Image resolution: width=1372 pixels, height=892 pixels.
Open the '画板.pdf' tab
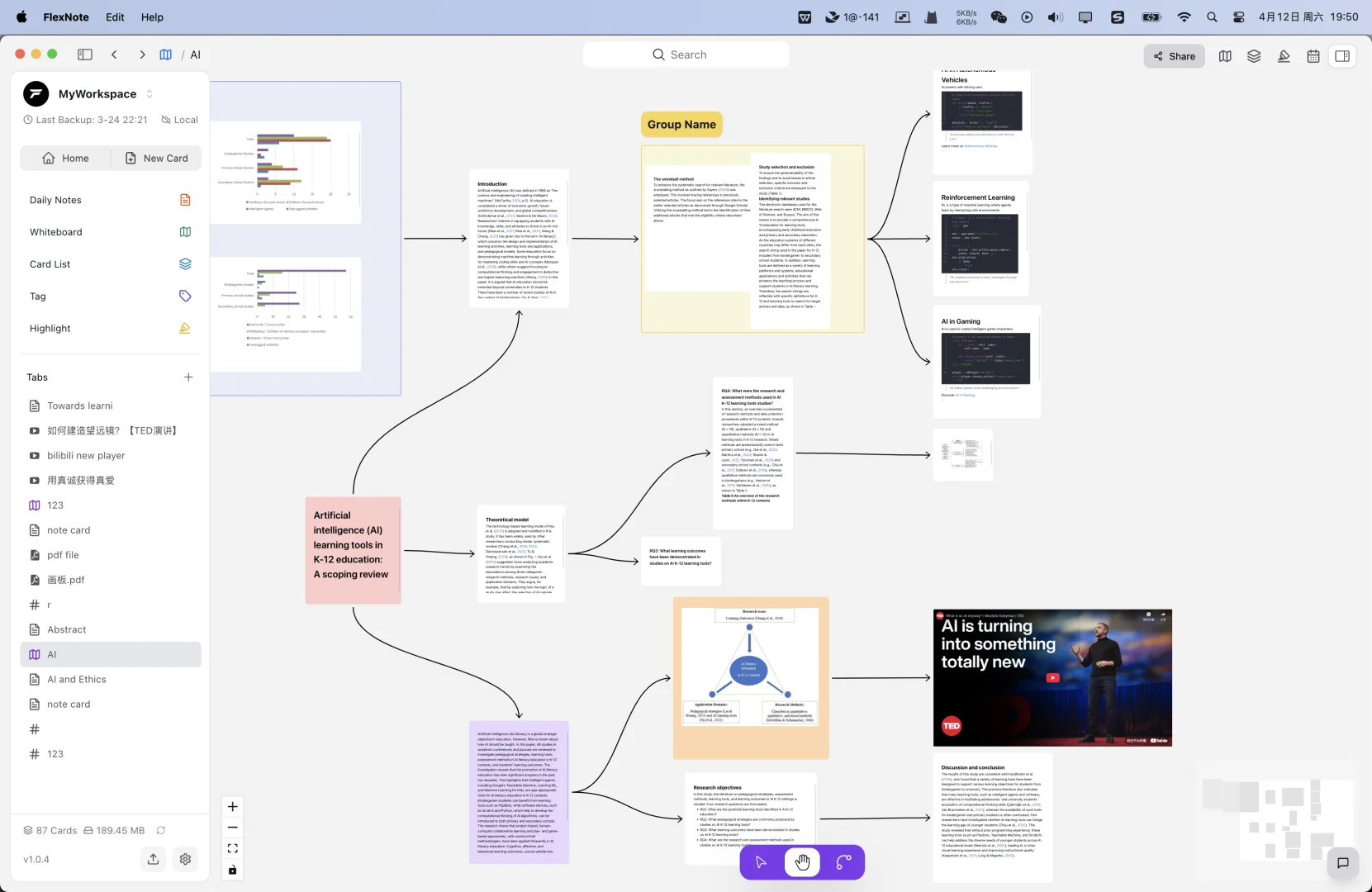(x=111, y=580)
